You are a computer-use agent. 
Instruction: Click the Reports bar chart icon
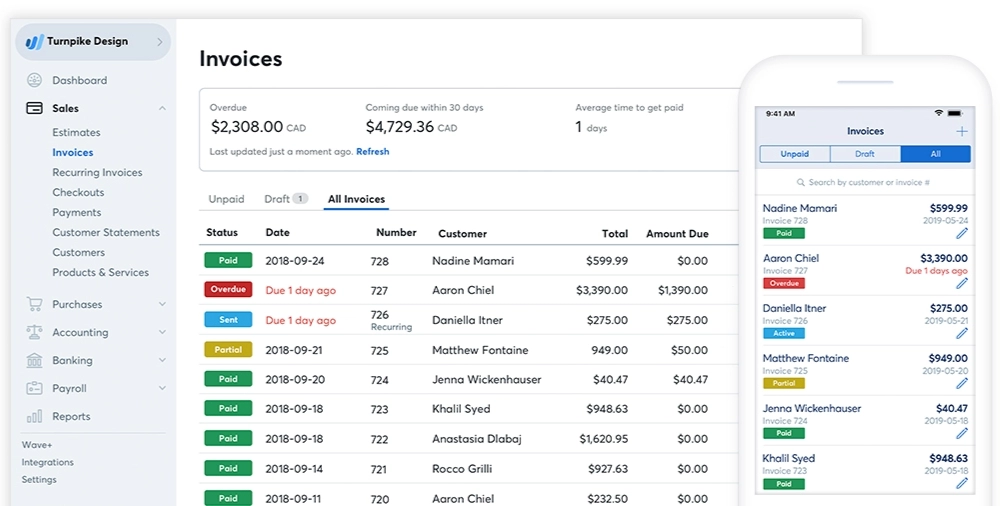34,416
